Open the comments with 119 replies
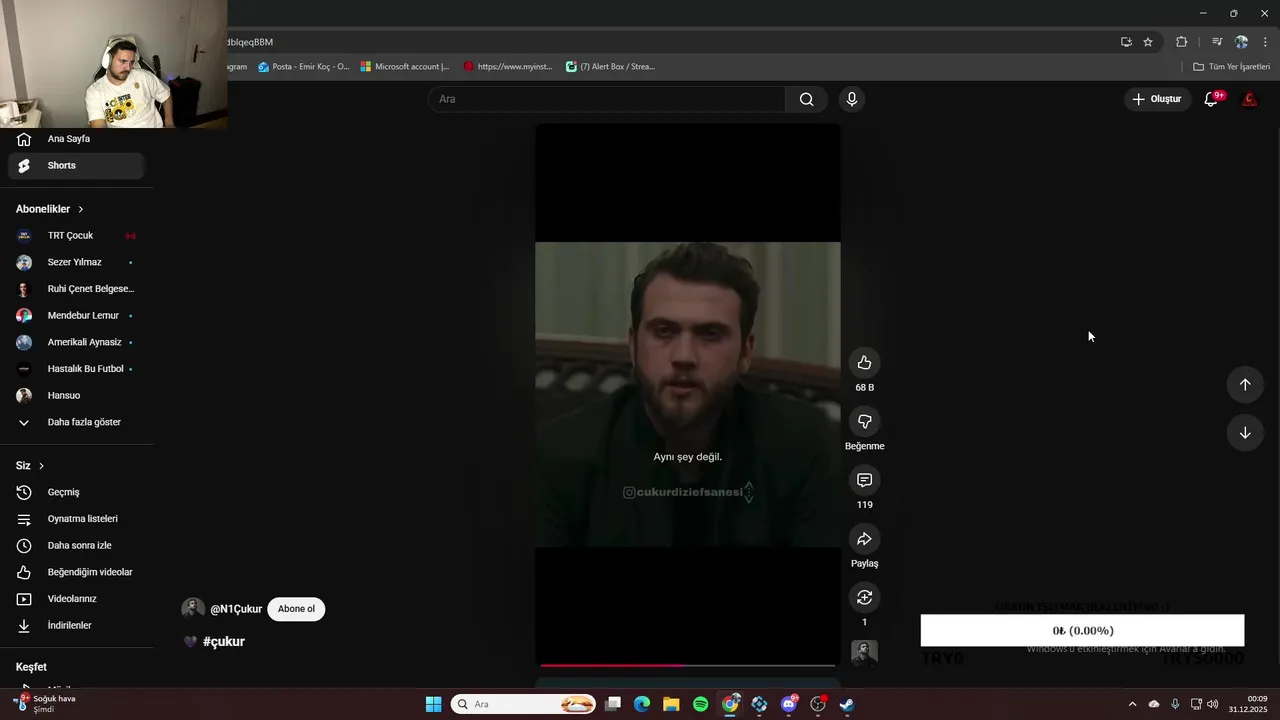The image size is (1280, 720). [x=864, y=480]
